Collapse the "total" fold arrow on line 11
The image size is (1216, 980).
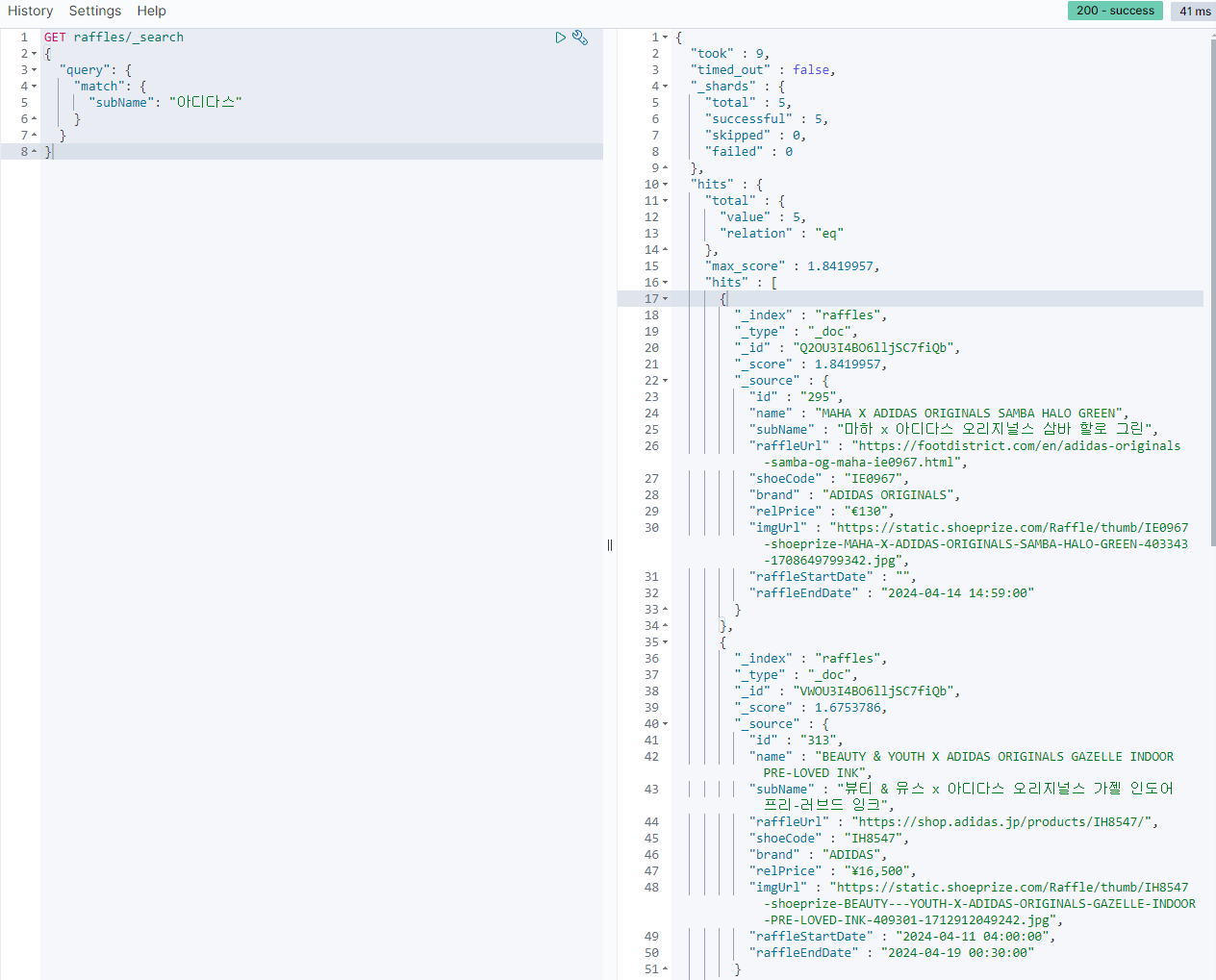(665, 201)
